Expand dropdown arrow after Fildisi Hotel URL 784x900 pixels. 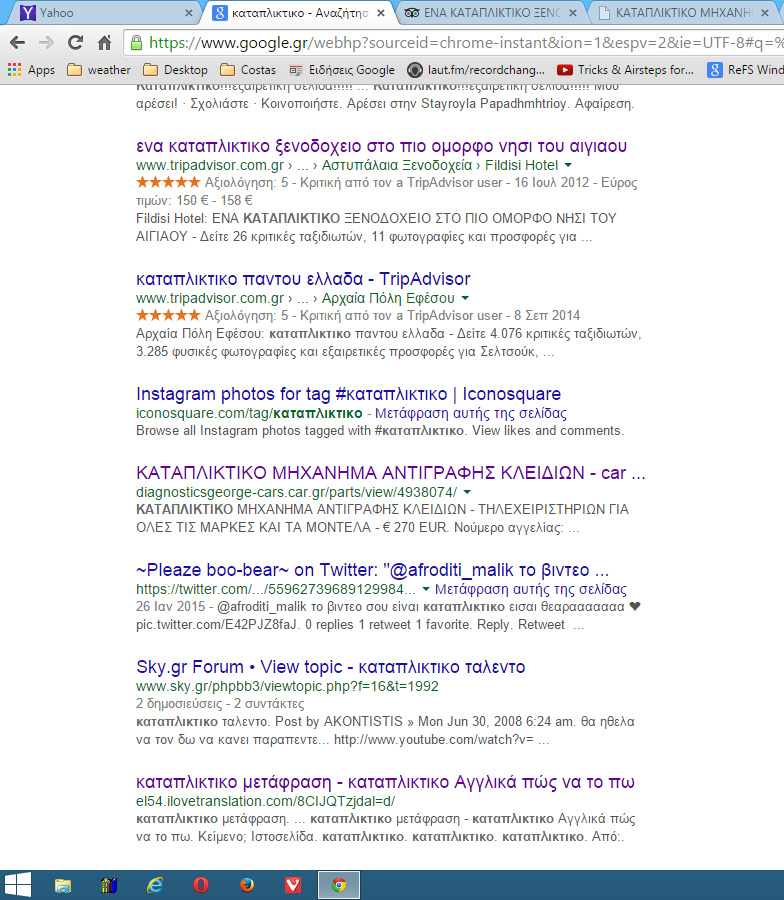click(x=568, y=165)
